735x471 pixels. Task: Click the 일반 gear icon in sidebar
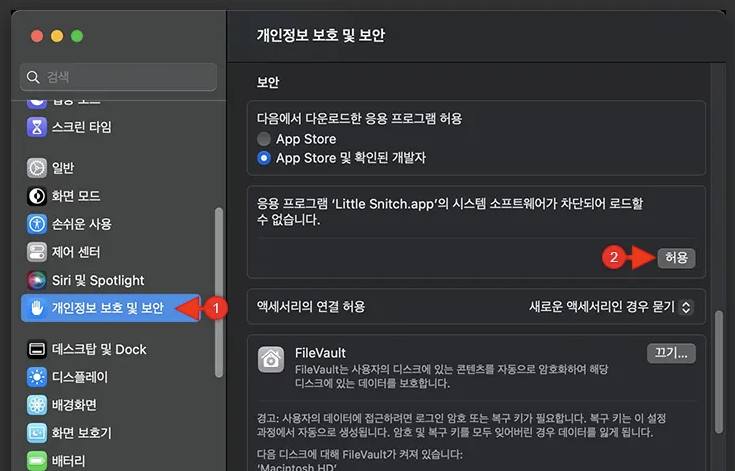(37, 168)
